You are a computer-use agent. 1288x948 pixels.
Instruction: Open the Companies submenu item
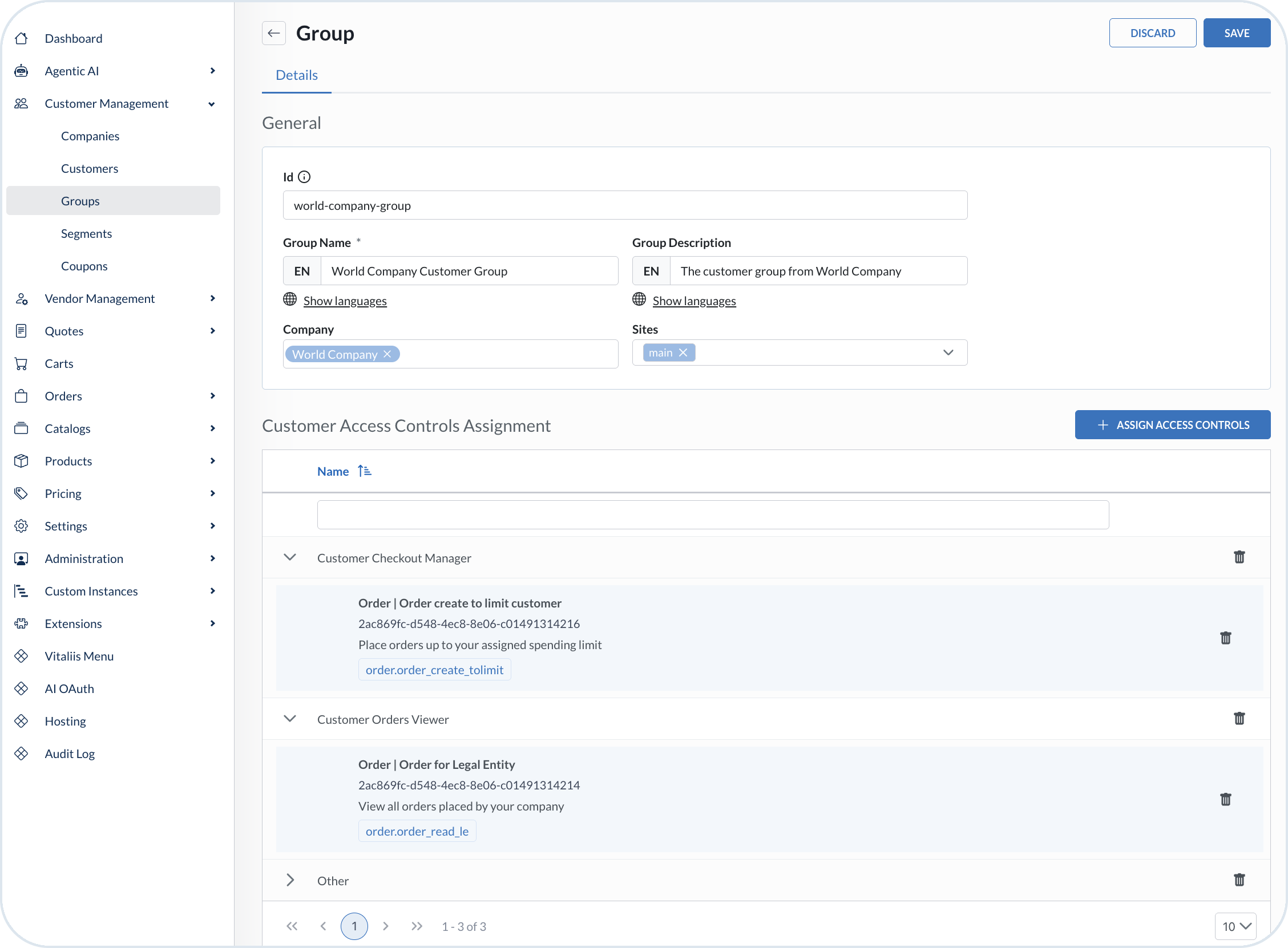90,136
